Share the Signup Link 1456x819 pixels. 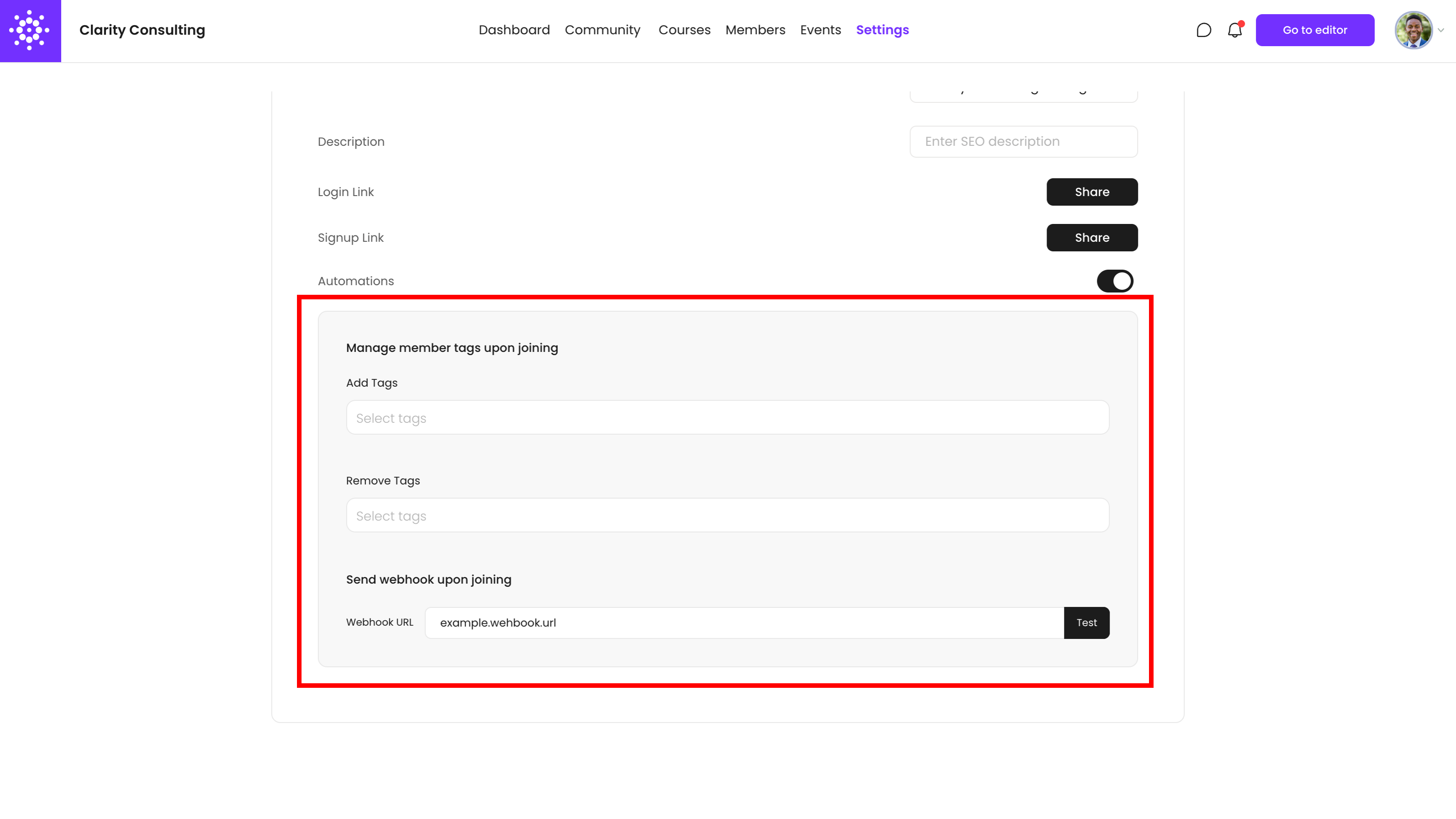1091,237
